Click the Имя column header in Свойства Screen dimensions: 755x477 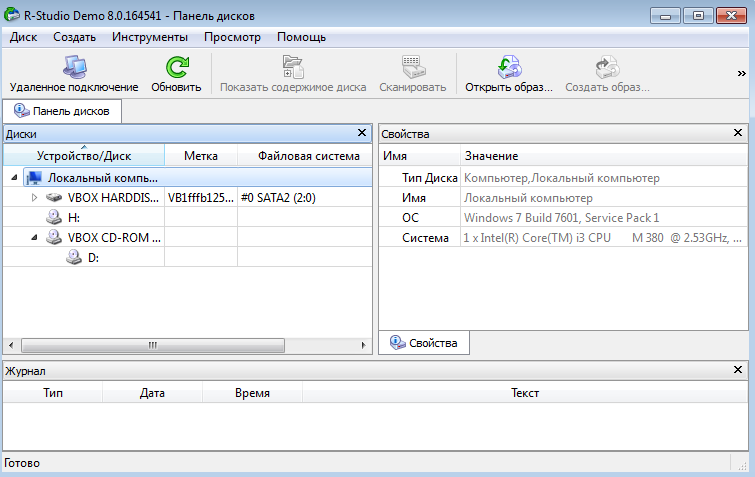click(420, 155)
